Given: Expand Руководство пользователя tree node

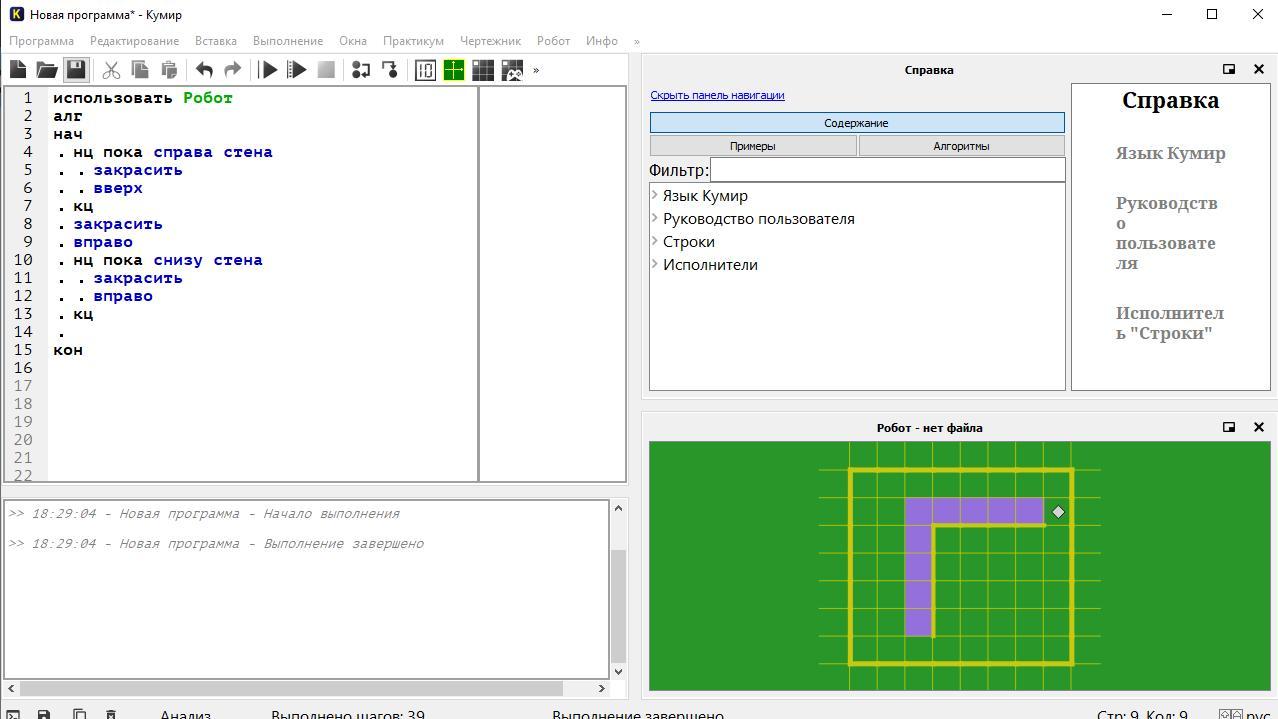Looking at the screenshot, I should tap(655, 218).
